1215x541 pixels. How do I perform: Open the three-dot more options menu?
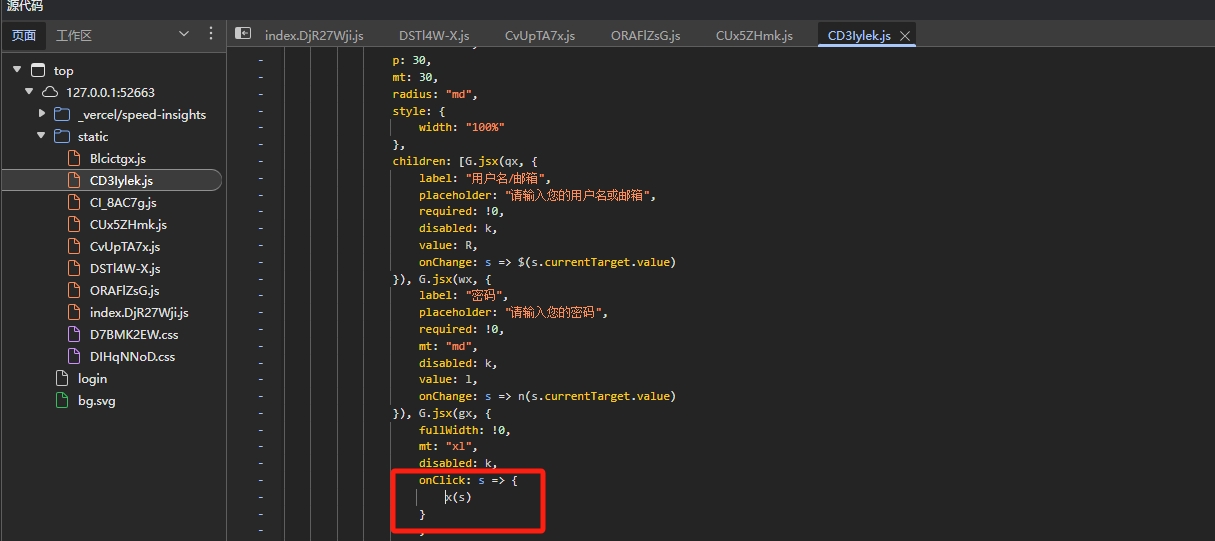point(210,34)
